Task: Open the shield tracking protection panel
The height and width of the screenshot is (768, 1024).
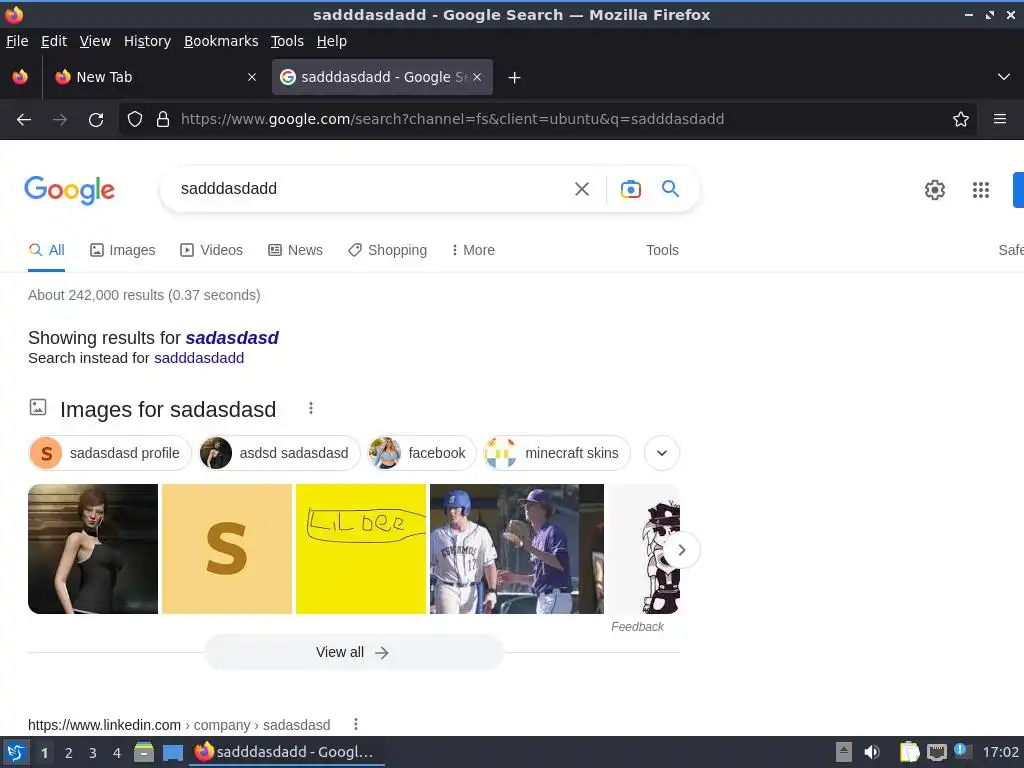Action: tap(135, 120)
